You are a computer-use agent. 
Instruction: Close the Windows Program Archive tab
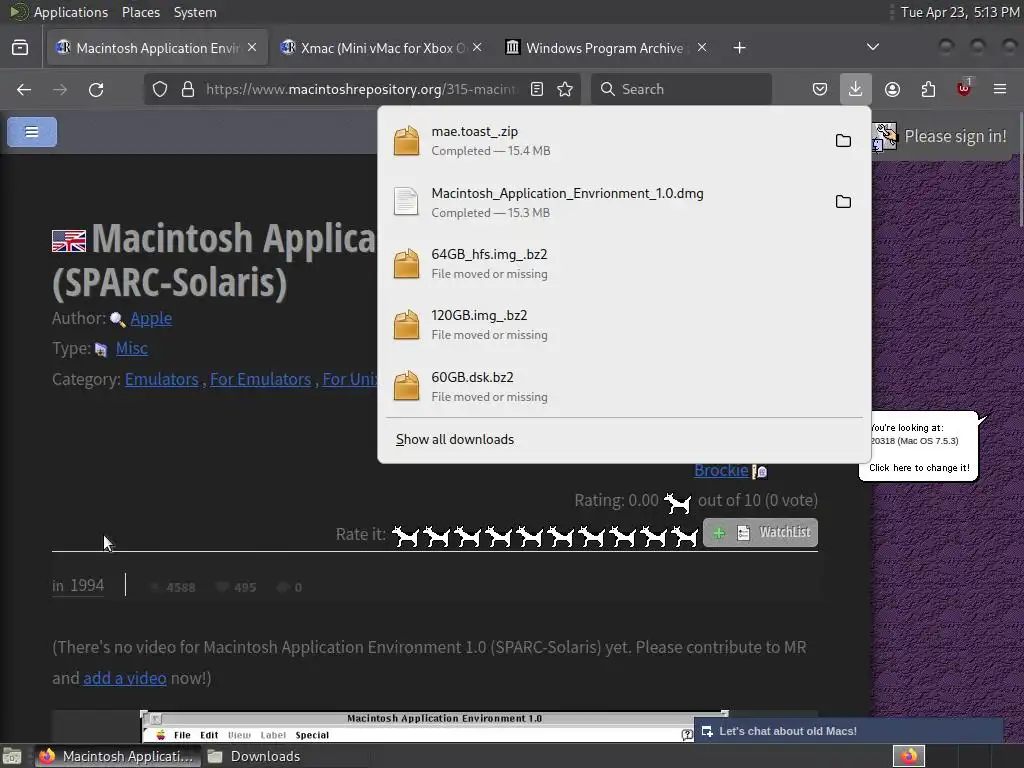tap(702, 47)
